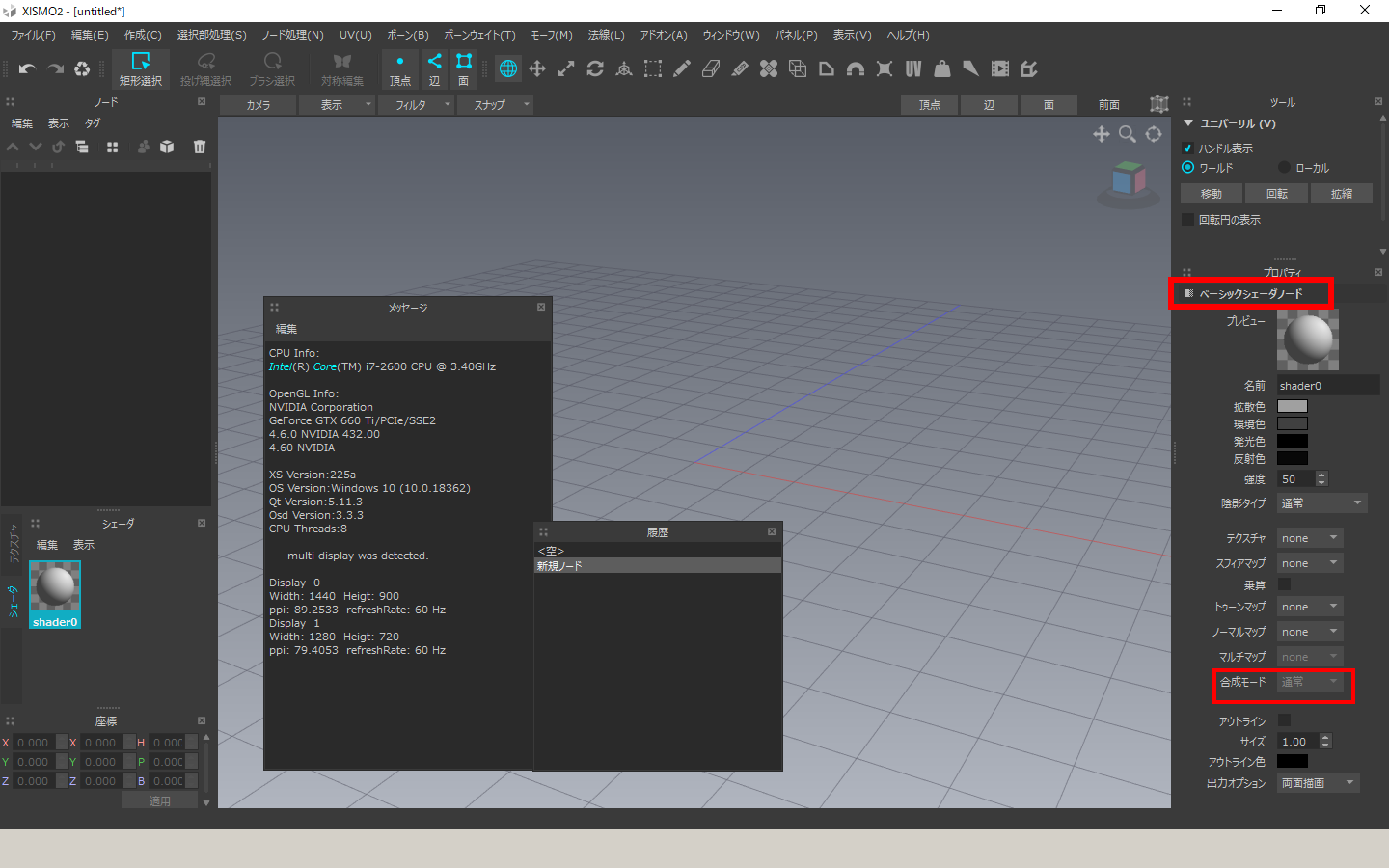Open the 作成(C) menu
This screenshot has height=868, width=1389.
tap(143, 35)
